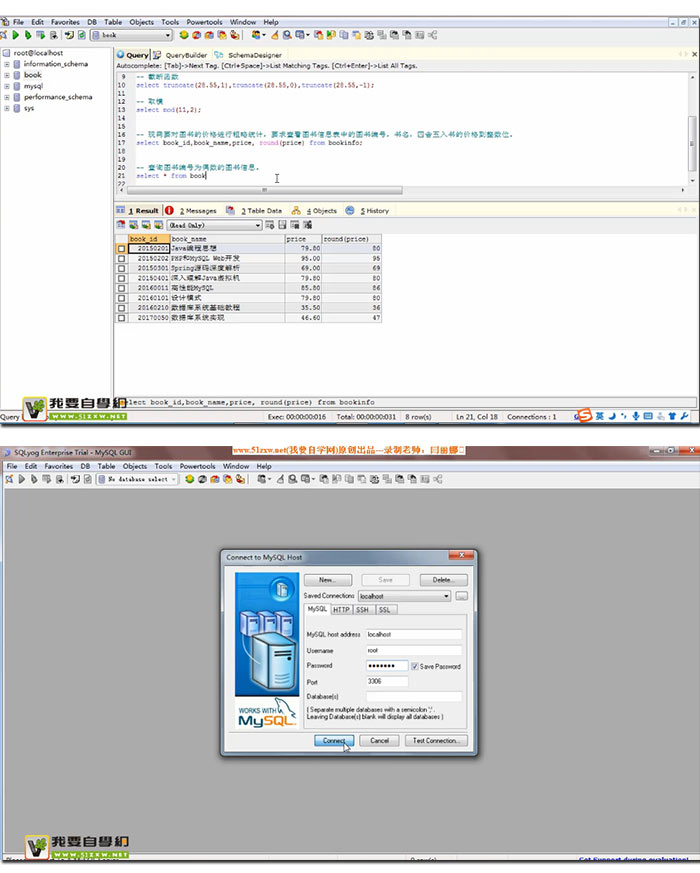Click the ellipsis button beside Saved Connections
Image resolution: width=700 pixels, height=873 pixels.
point(462,596)
